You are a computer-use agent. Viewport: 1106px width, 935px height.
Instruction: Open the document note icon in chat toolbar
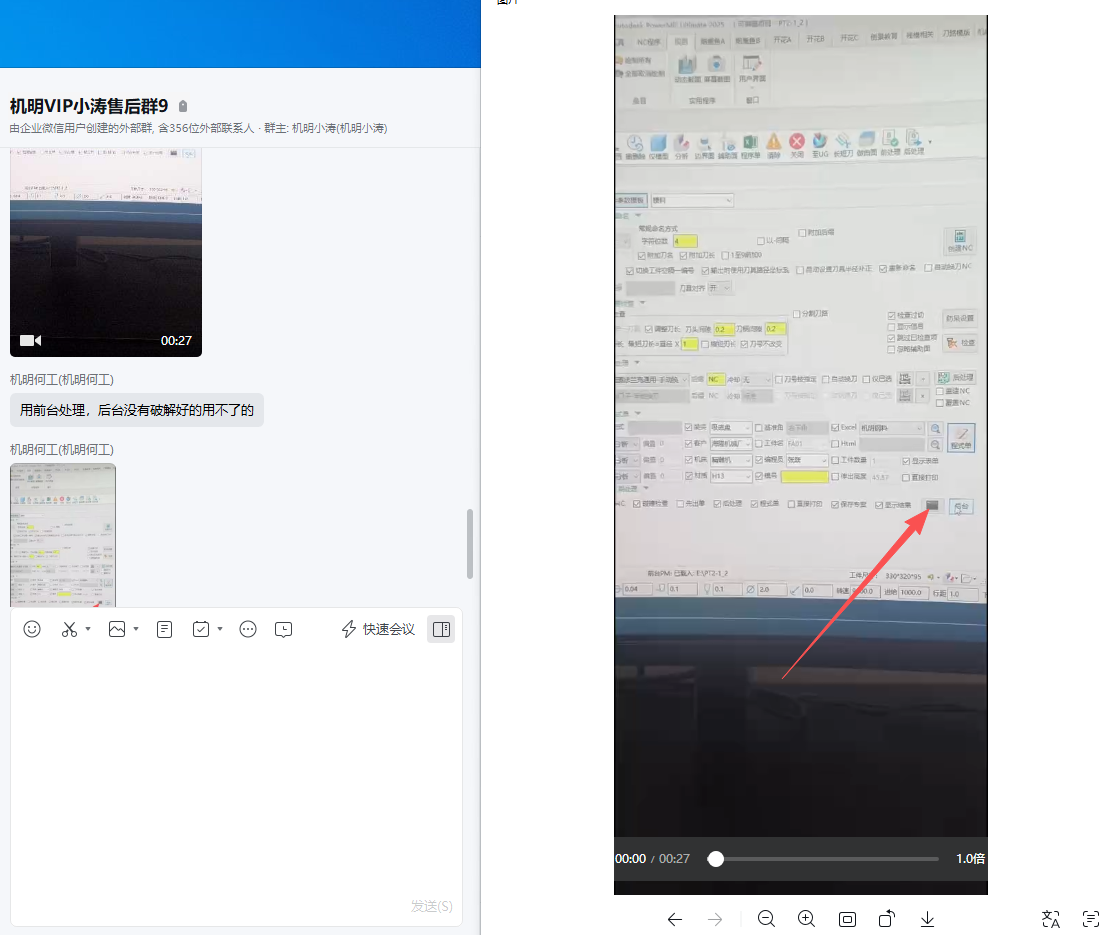point(164,629)
